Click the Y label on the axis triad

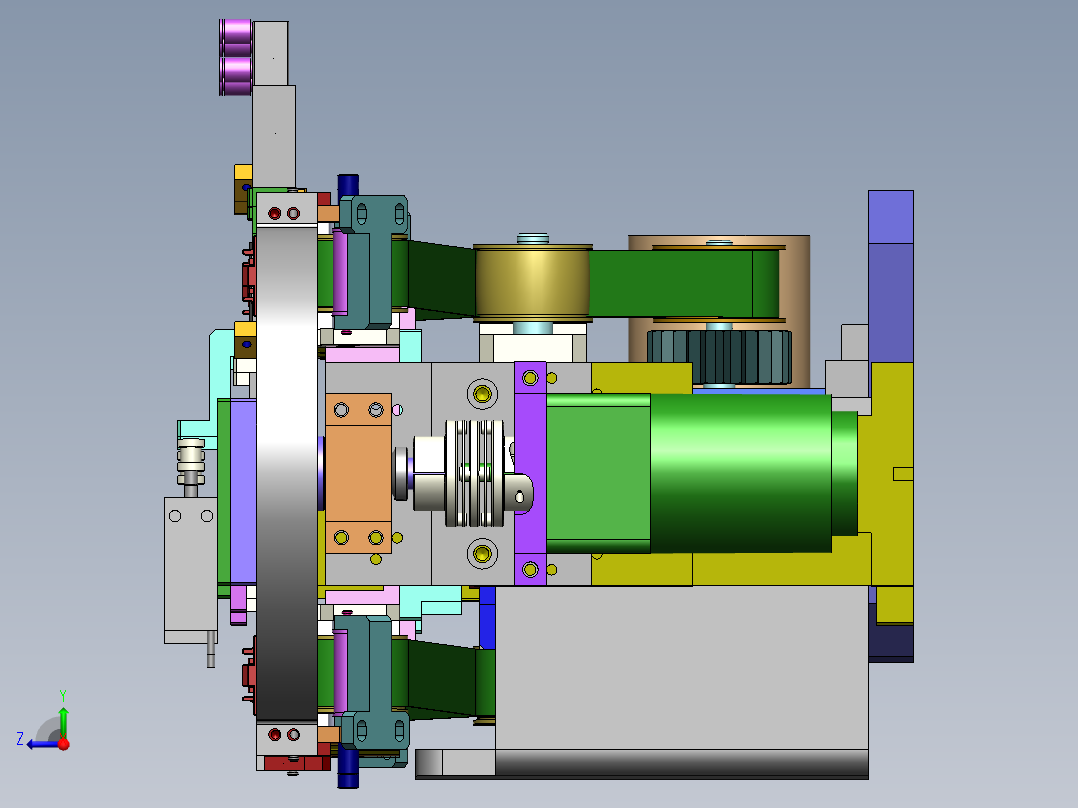(x=63, y=695)
